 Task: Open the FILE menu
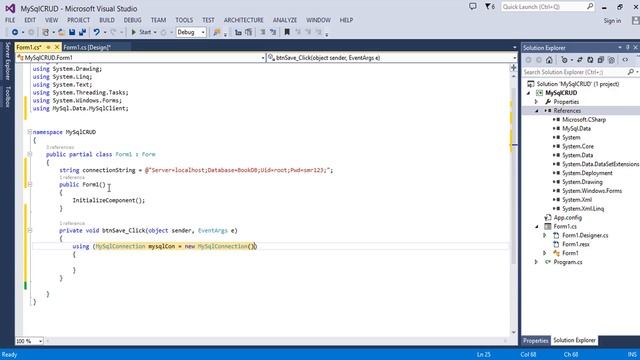(10, 20)
